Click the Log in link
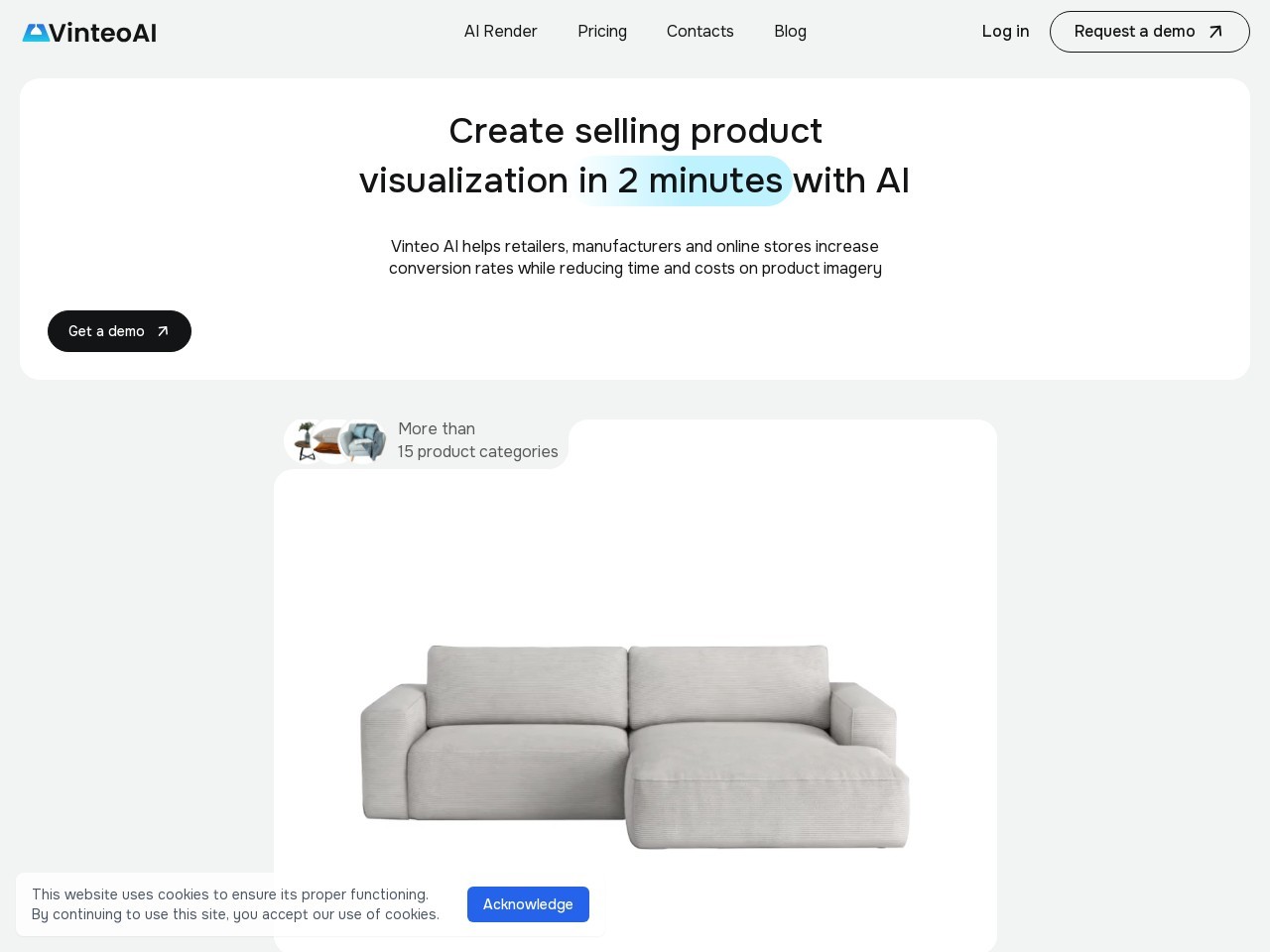 pyautogui.click(x=1005, y=32)
